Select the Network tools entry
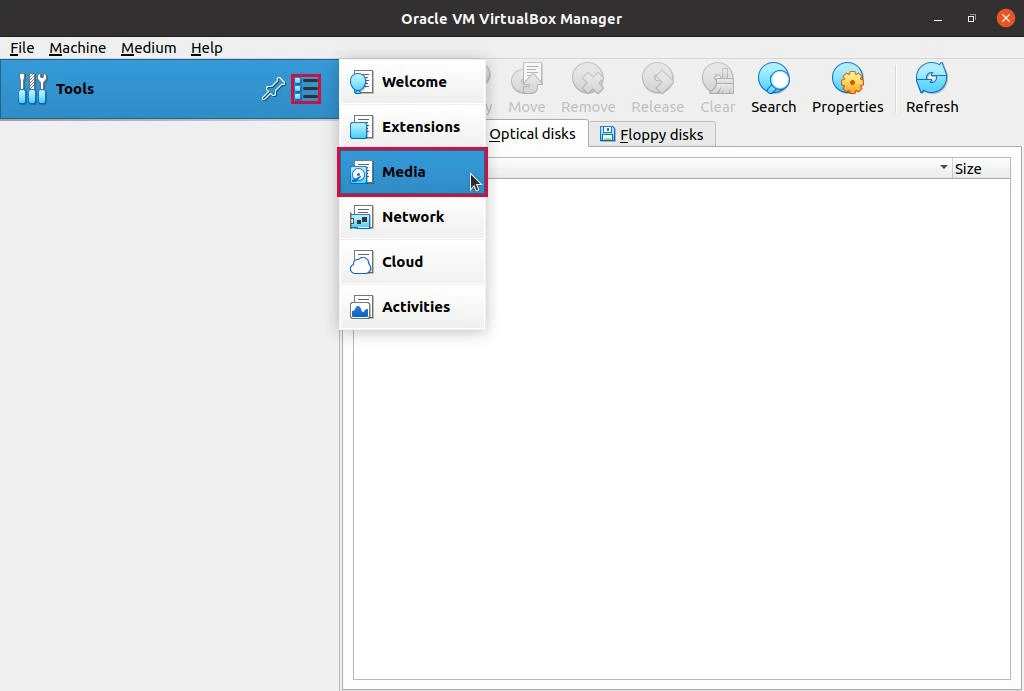 (411, 216)
